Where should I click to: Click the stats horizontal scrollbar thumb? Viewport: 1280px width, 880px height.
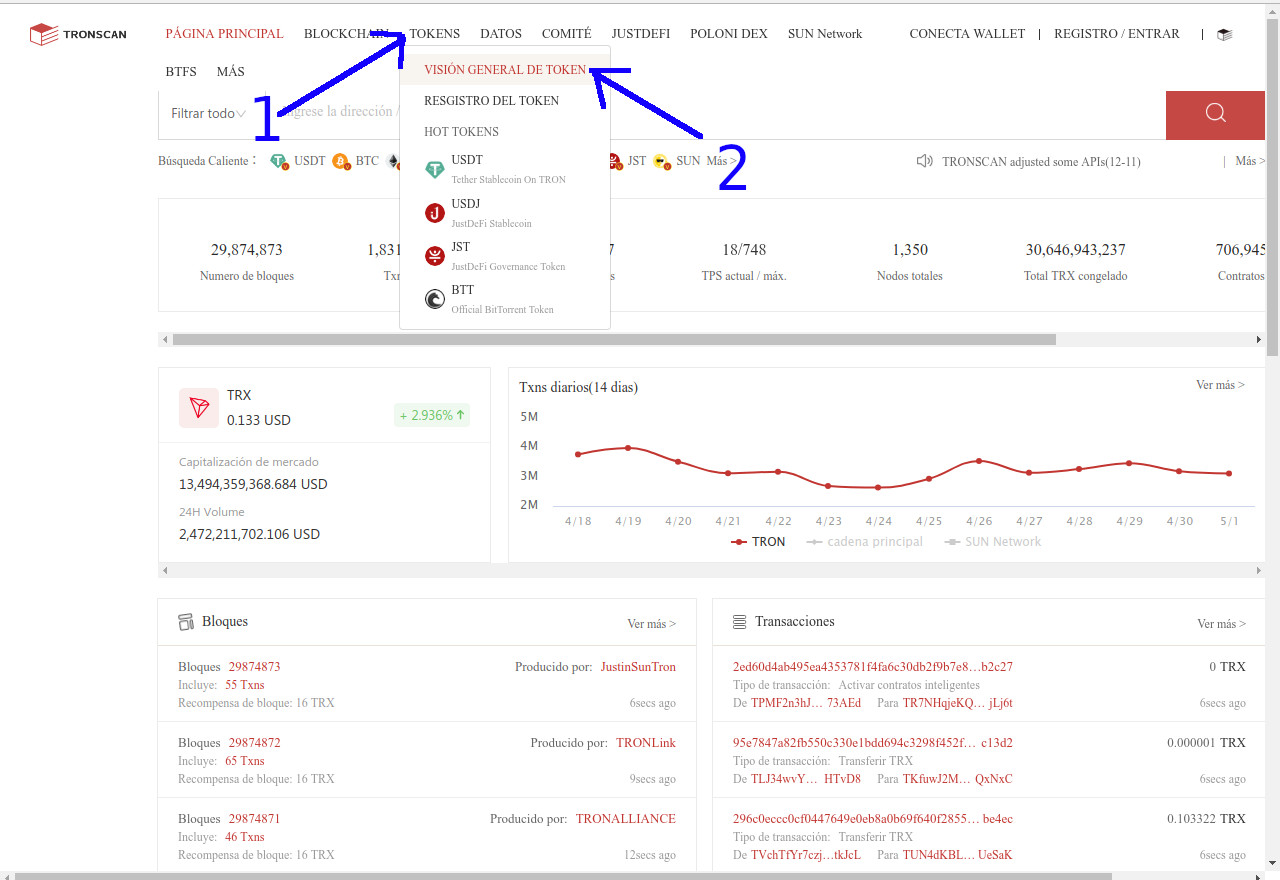(614, 340)
